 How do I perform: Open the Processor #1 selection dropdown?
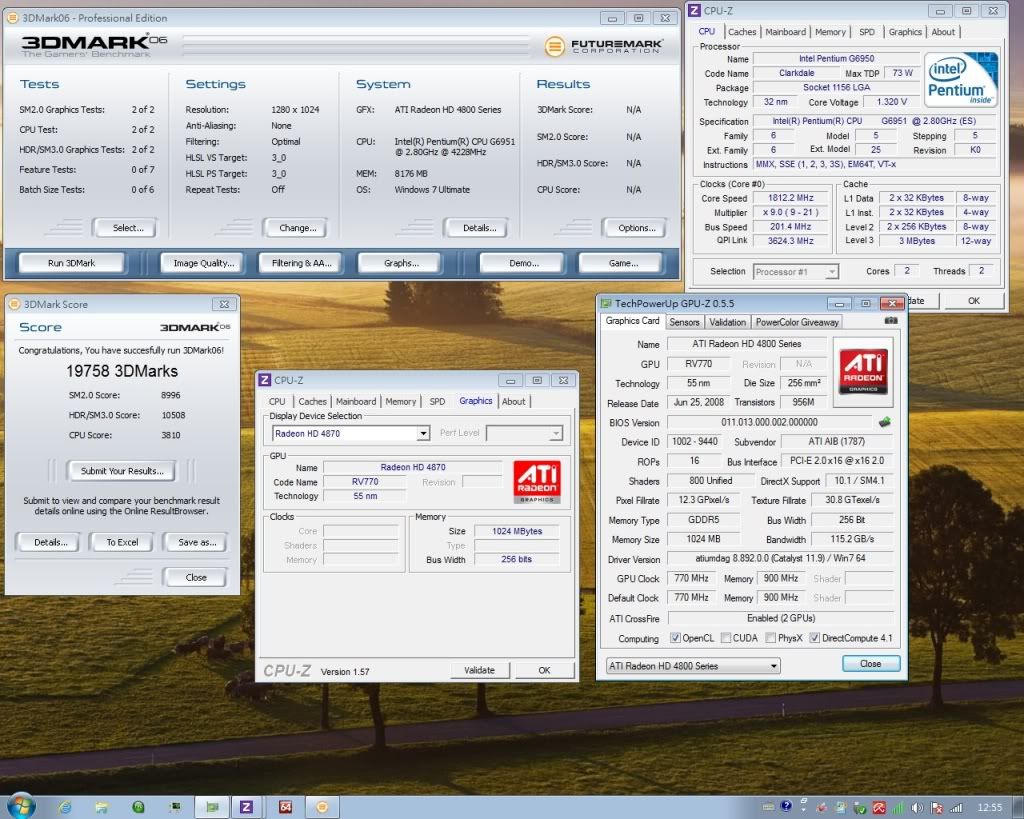[796, 271]
